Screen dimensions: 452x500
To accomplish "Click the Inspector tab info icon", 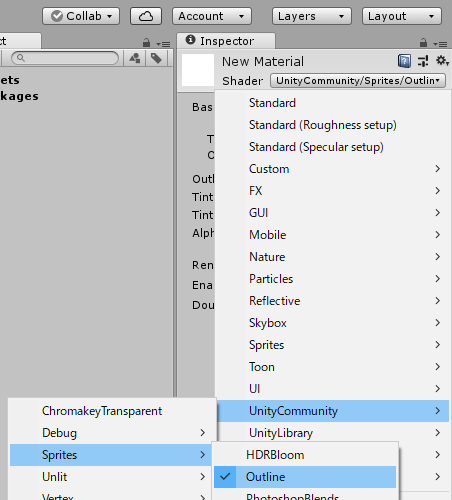I will tap(190, 40).
